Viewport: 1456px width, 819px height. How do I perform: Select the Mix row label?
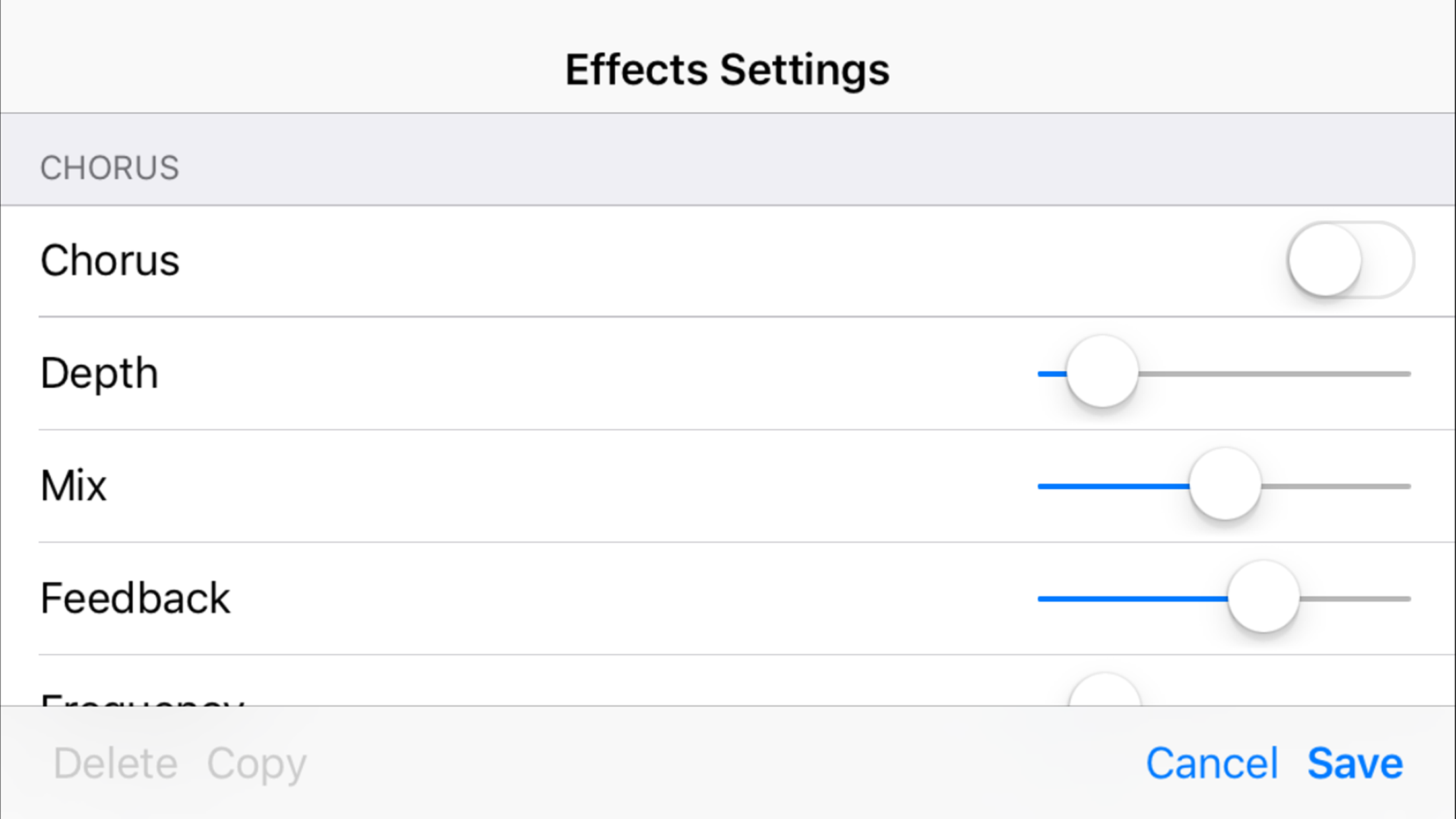pyautogui.click(x=73, y=486)
